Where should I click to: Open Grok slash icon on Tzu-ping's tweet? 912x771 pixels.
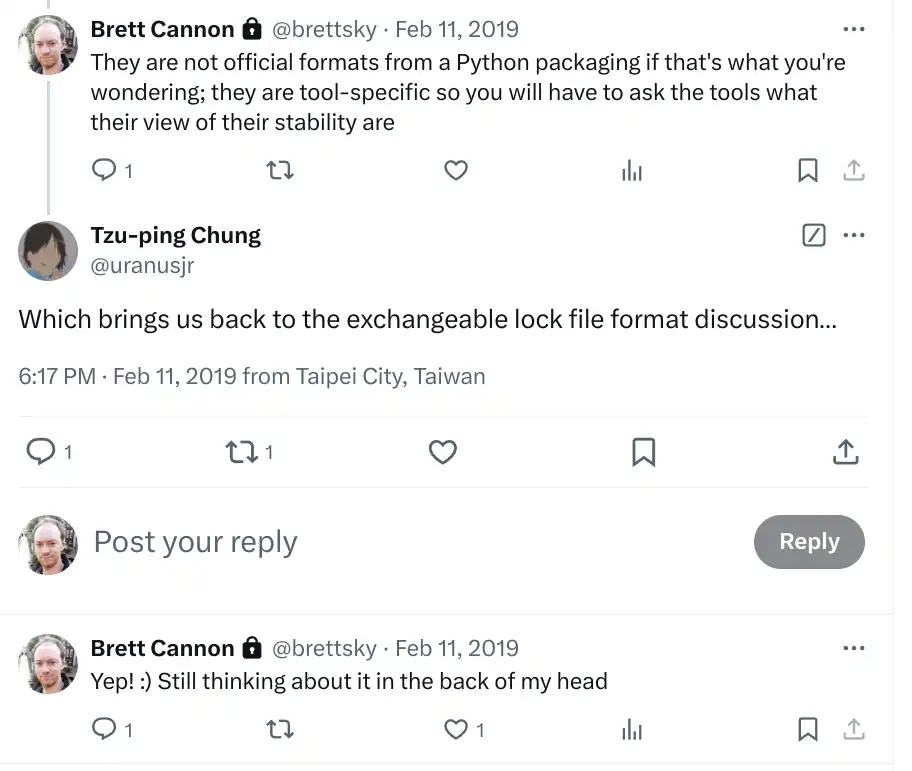814,236
